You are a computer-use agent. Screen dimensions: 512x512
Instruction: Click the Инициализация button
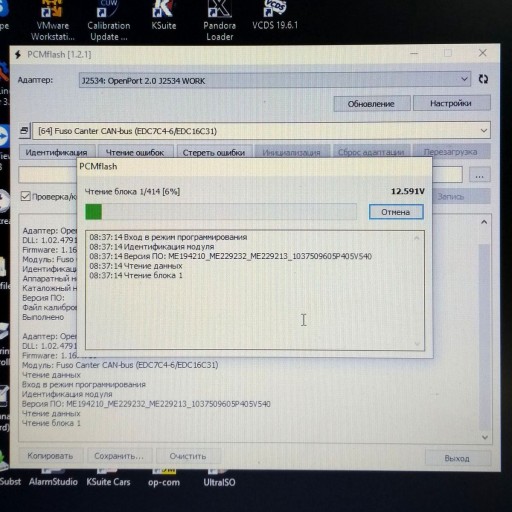pyautogui.click(x=292, y=152)
